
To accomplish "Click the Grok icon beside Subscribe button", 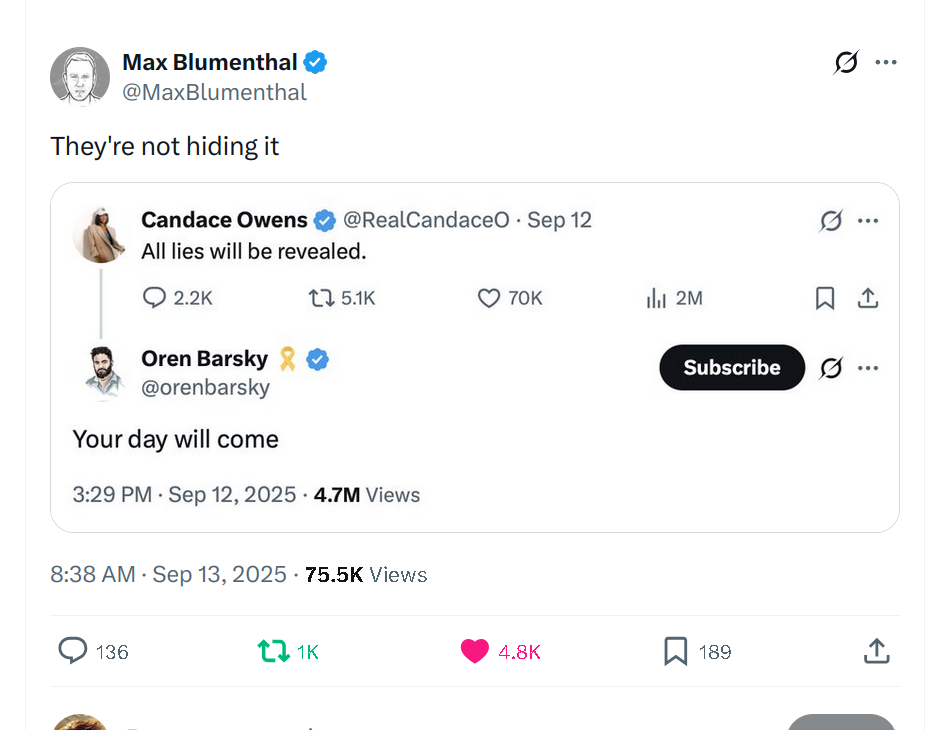I will (x=831, y=368).
